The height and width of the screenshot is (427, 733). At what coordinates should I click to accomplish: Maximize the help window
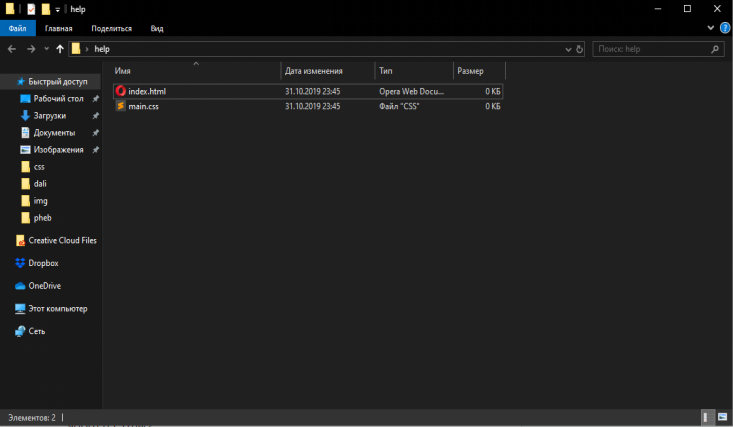pos(687,9)
